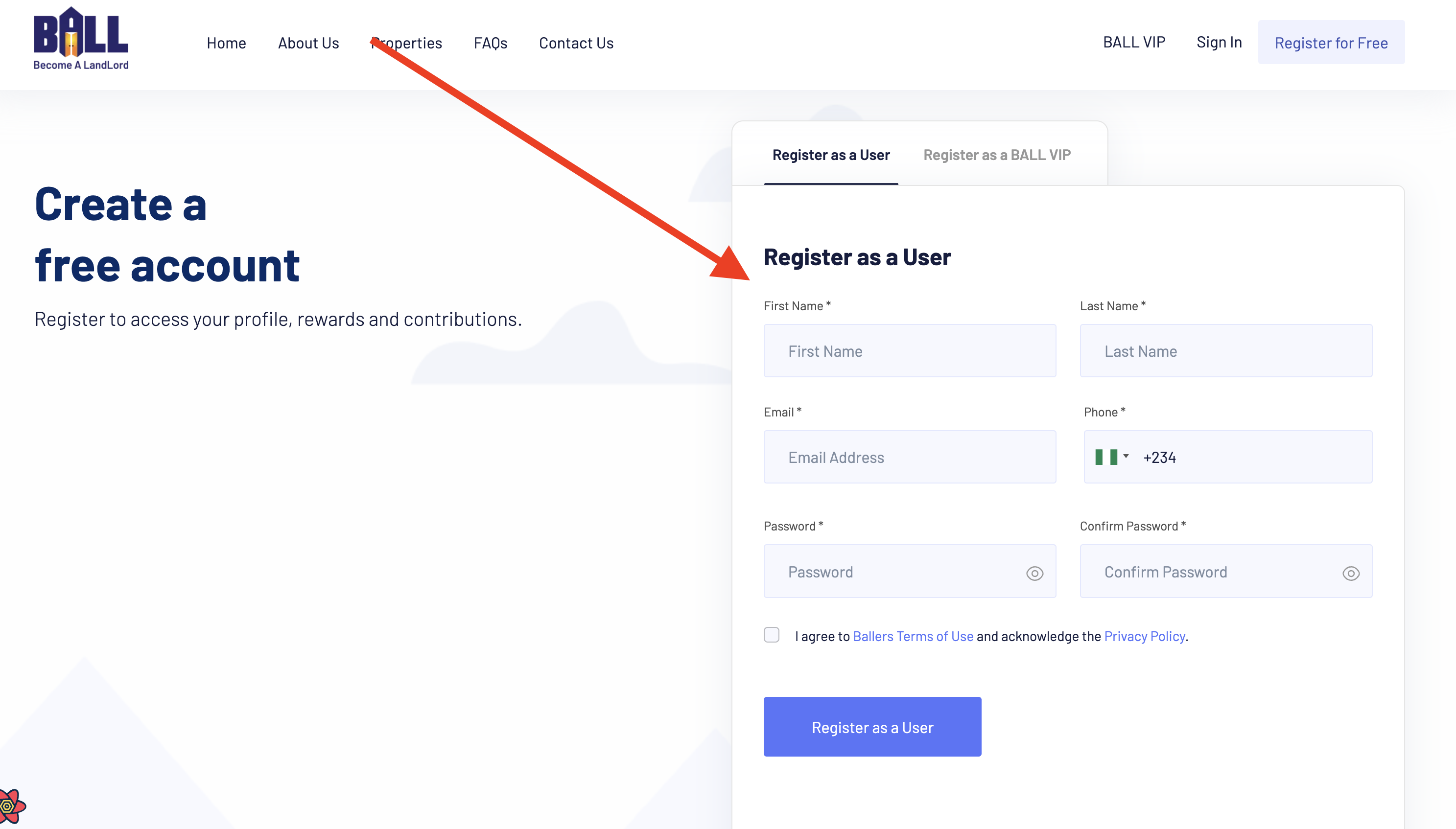Select the Register as a User tab
This screenshot has width=1456, height=829.
pos(830,154)
